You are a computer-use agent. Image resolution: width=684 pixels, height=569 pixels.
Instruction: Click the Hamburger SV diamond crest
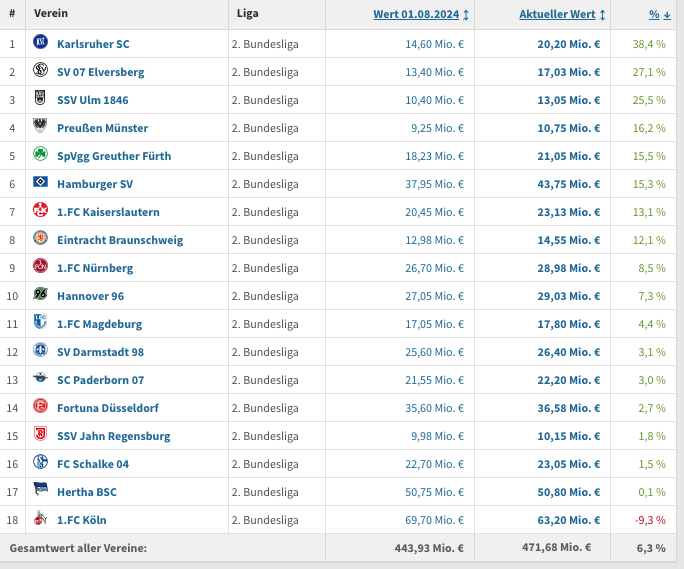(x=41, y=182)
